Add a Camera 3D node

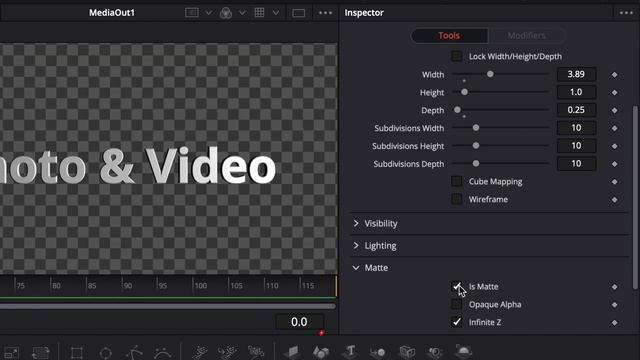[407, 352]
